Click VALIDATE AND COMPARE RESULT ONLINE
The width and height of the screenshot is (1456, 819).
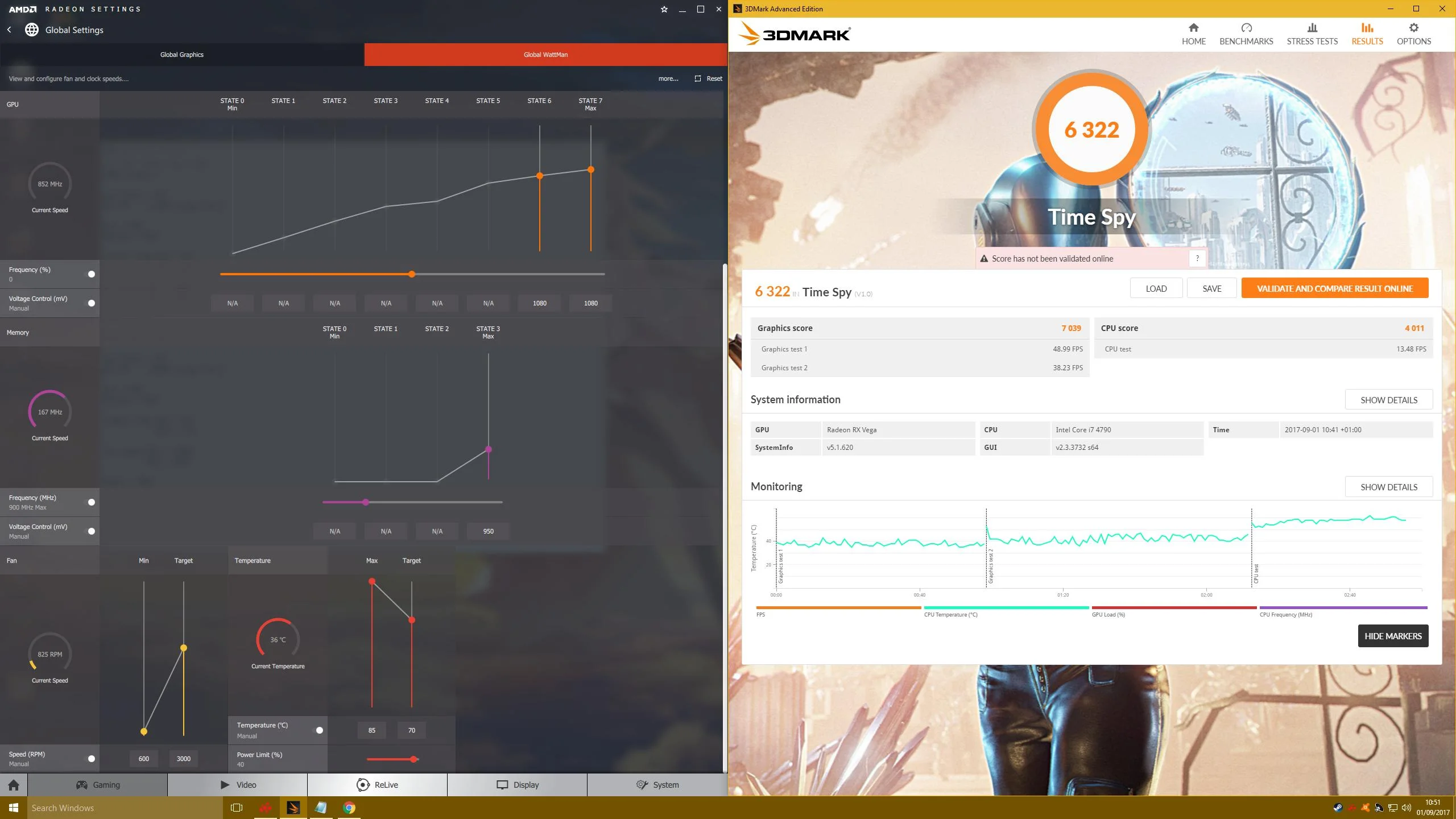pos(1335,288)
